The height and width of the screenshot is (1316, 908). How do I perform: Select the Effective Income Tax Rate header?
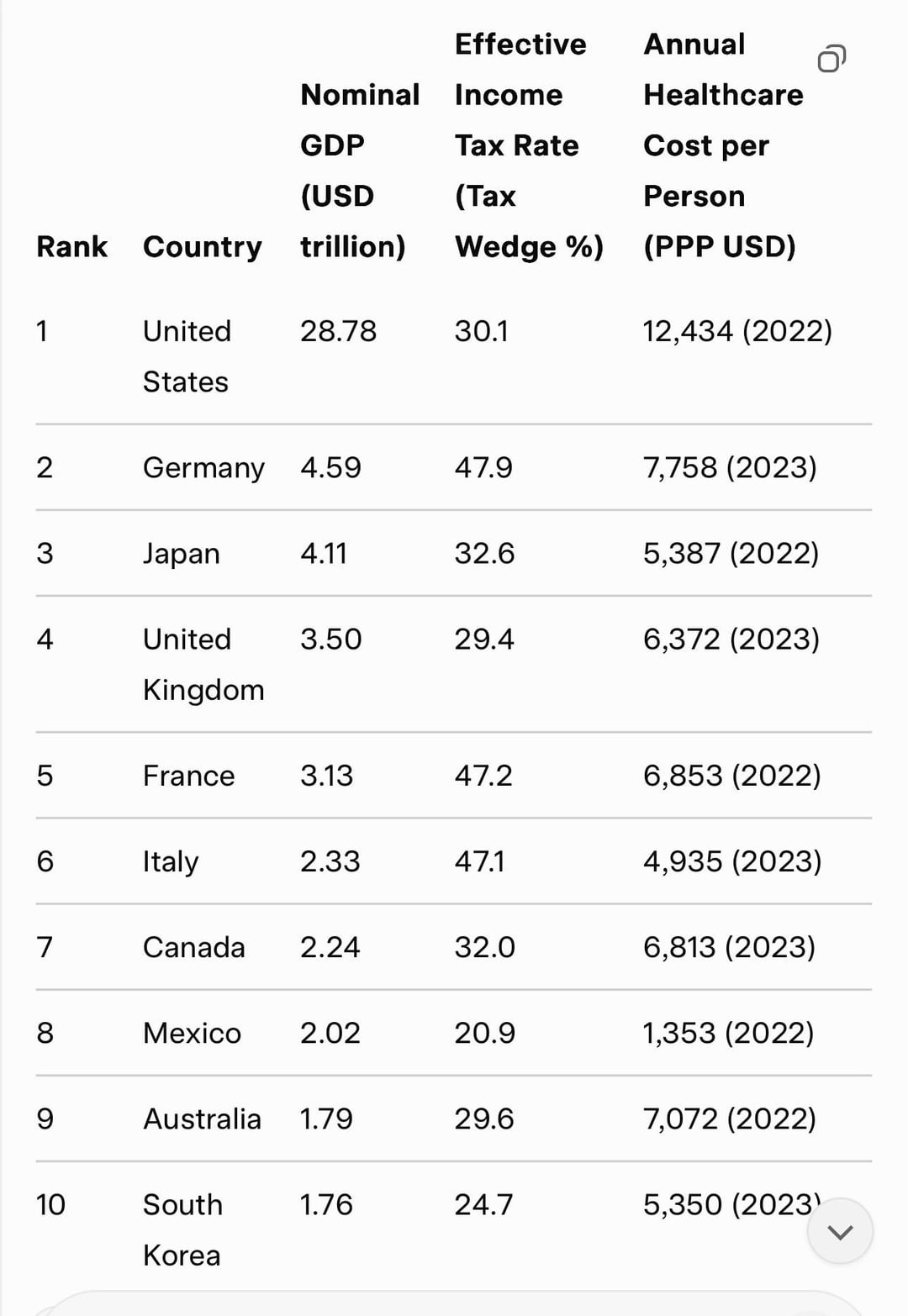528,145
